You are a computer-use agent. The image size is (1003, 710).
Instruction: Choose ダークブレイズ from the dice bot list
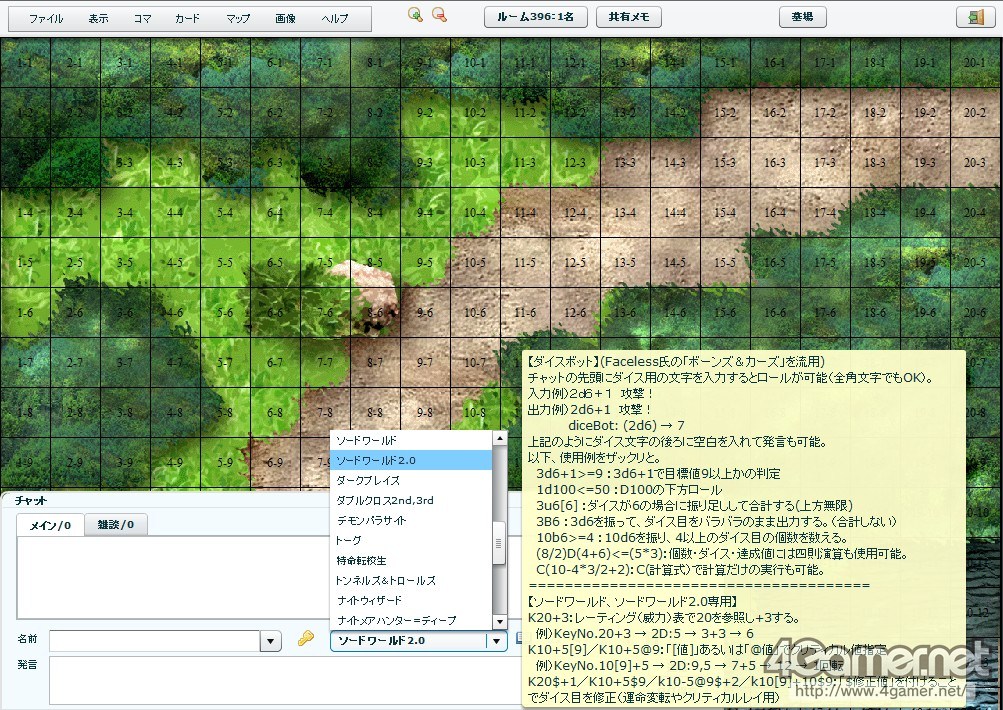click(411, 480)
